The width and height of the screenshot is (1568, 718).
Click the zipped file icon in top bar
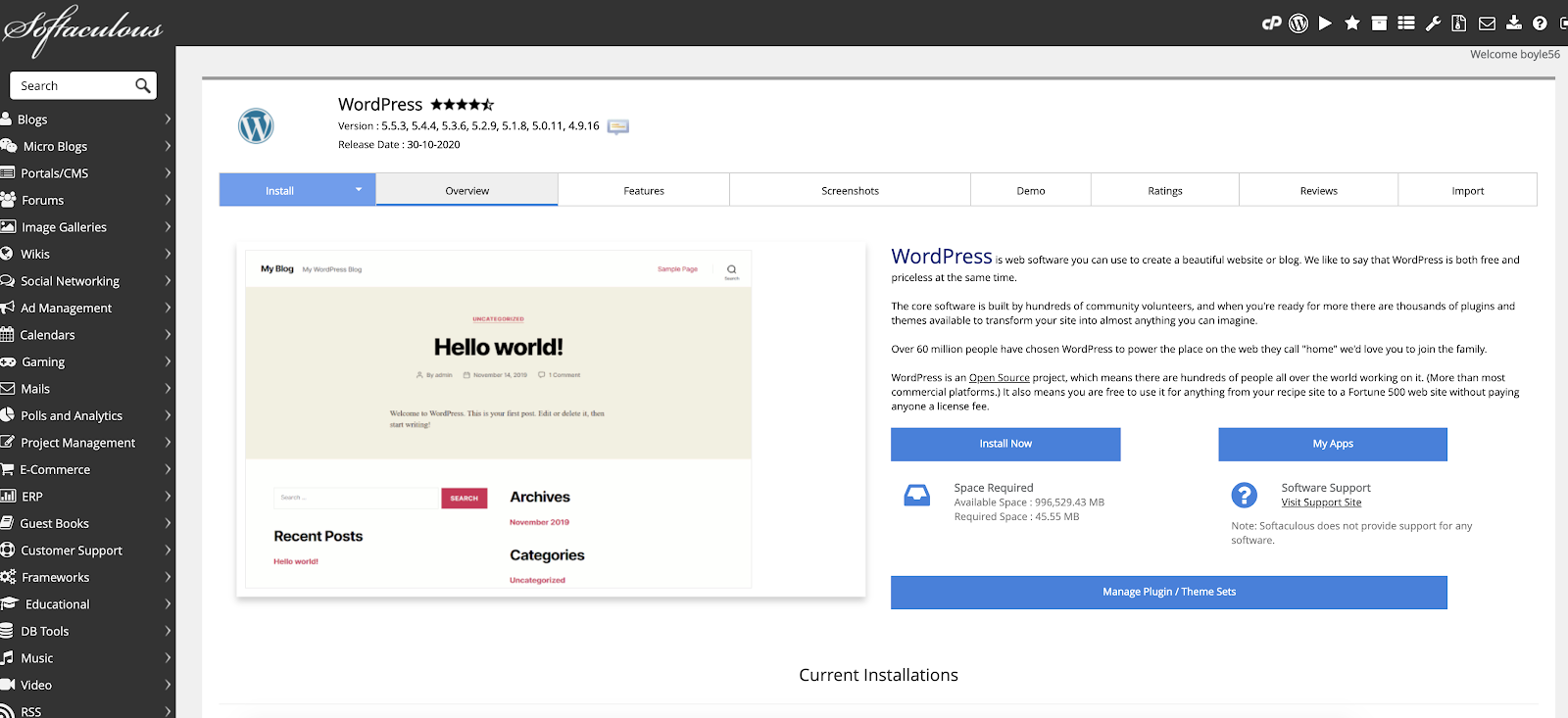1459,24
